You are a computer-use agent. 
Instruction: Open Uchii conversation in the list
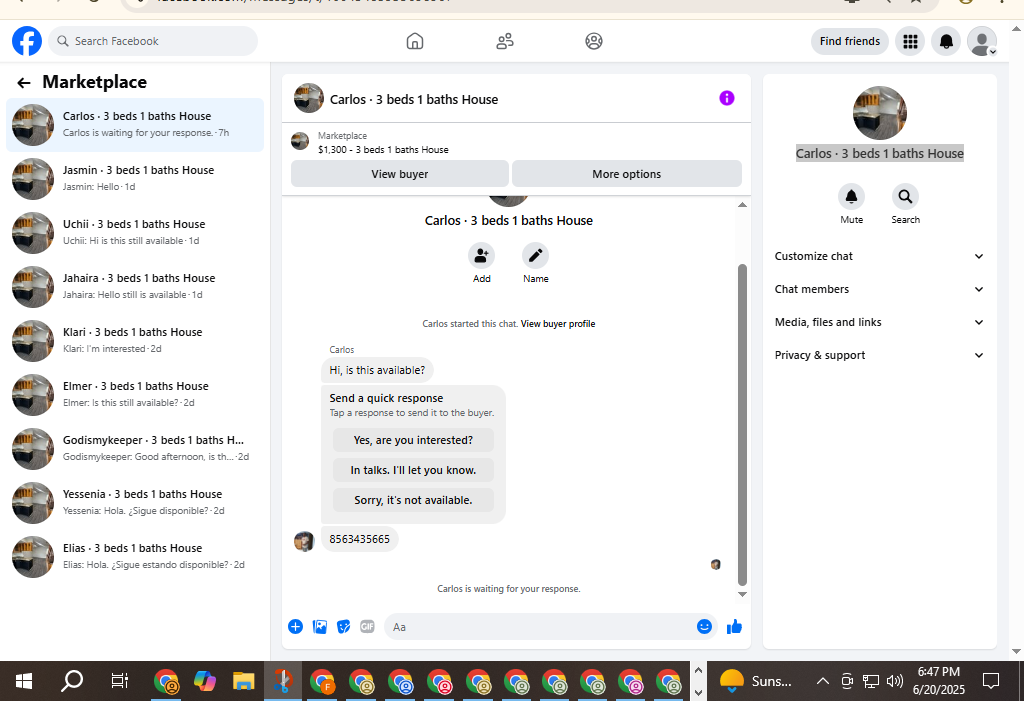click(x=135, y=233)
